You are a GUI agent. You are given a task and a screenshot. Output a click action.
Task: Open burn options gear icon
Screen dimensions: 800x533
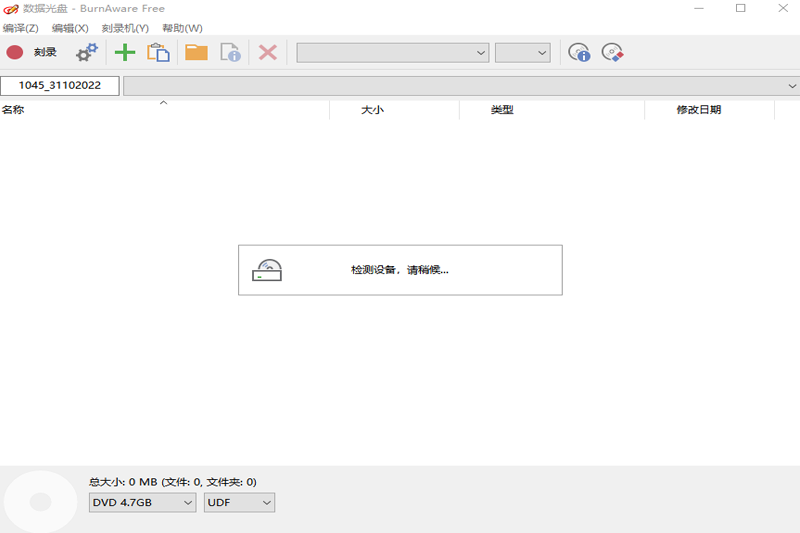pos(87,52)
